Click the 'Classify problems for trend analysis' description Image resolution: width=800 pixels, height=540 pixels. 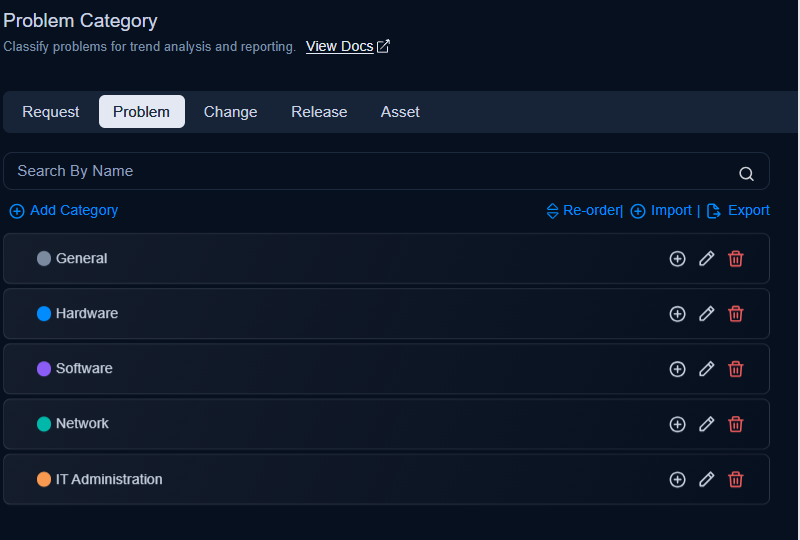(x=149, y=46)
